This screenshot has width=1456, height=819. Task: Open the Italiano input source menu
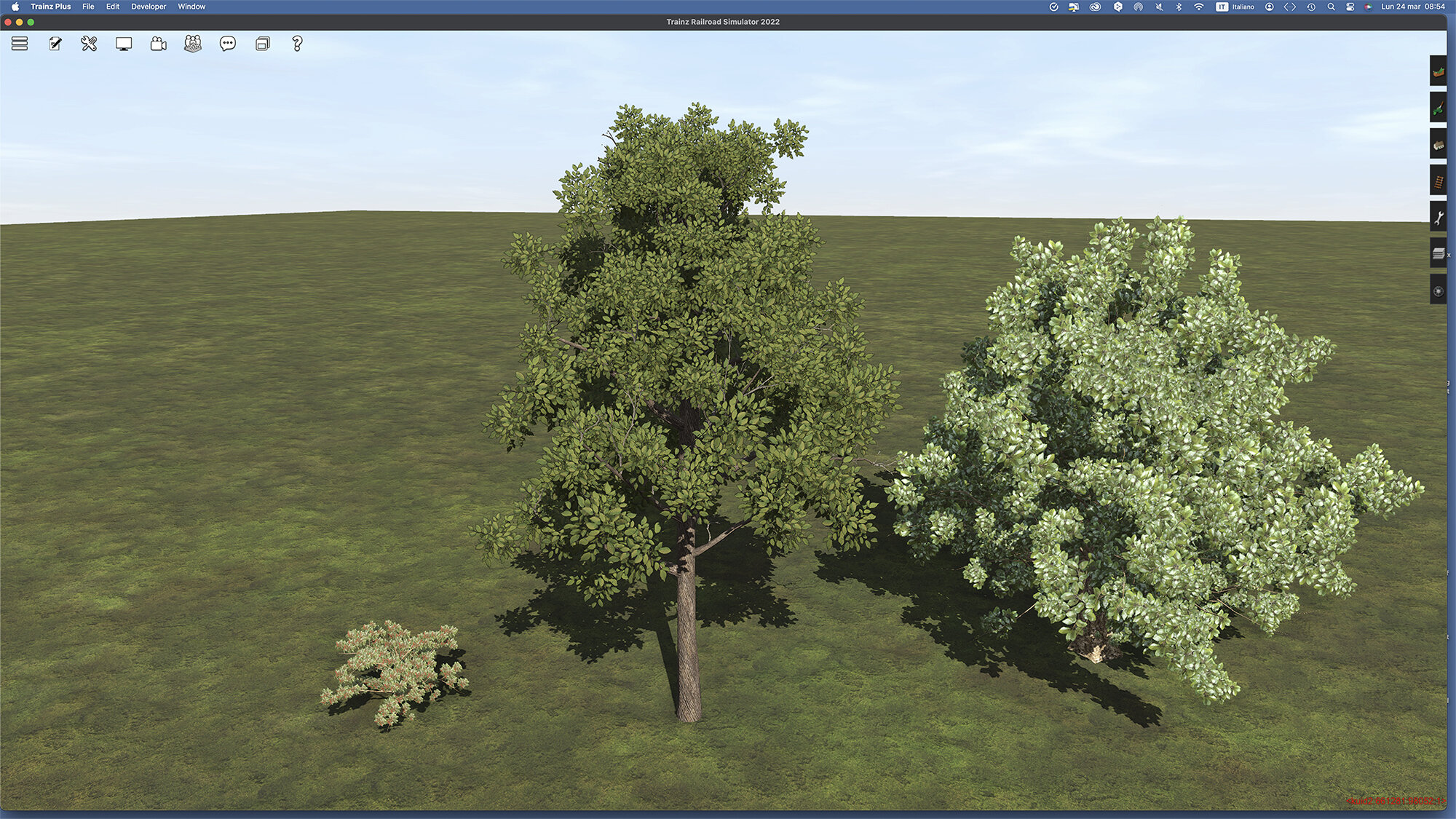point(1235,7)
